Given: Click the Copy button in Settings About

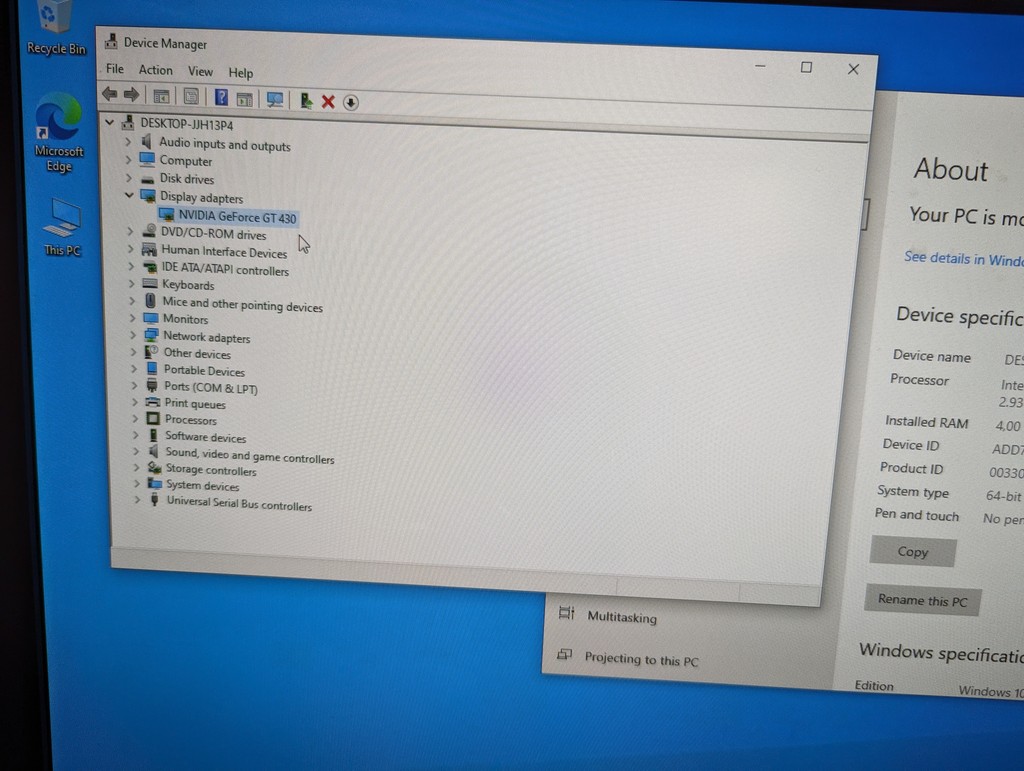Looking at the screenshot, I should pos(912,552).
